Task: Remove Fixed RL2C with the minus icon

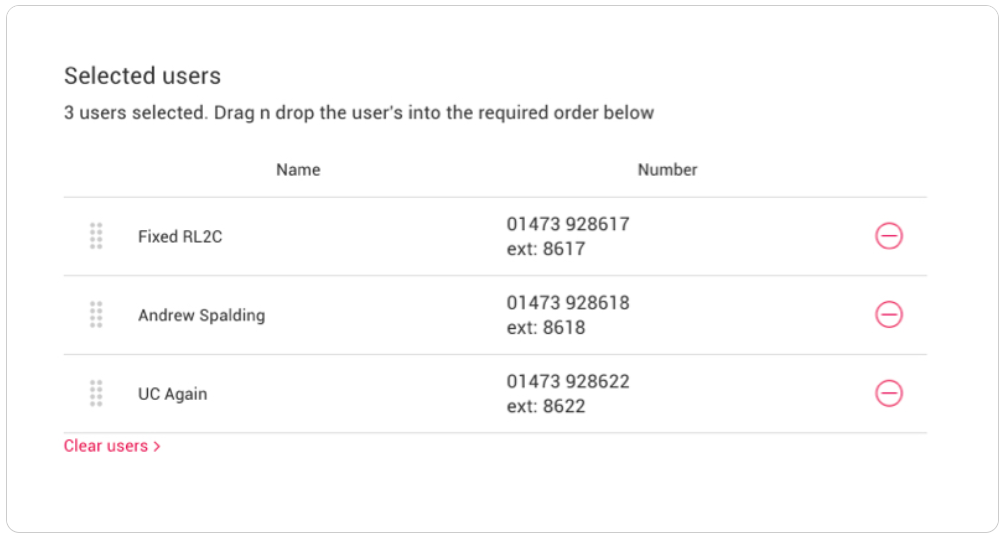Action: click(x=889, y=236)
